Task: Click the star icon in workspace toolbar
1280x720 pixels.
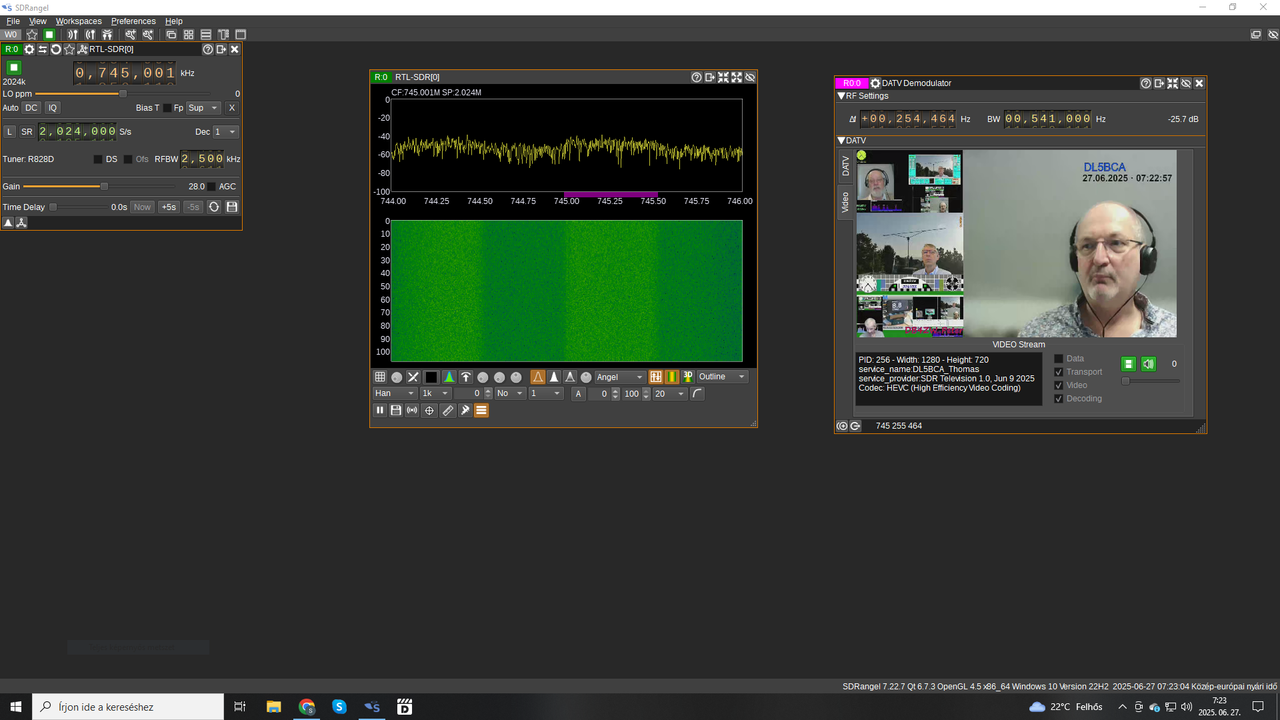Action: pos(32,34)
